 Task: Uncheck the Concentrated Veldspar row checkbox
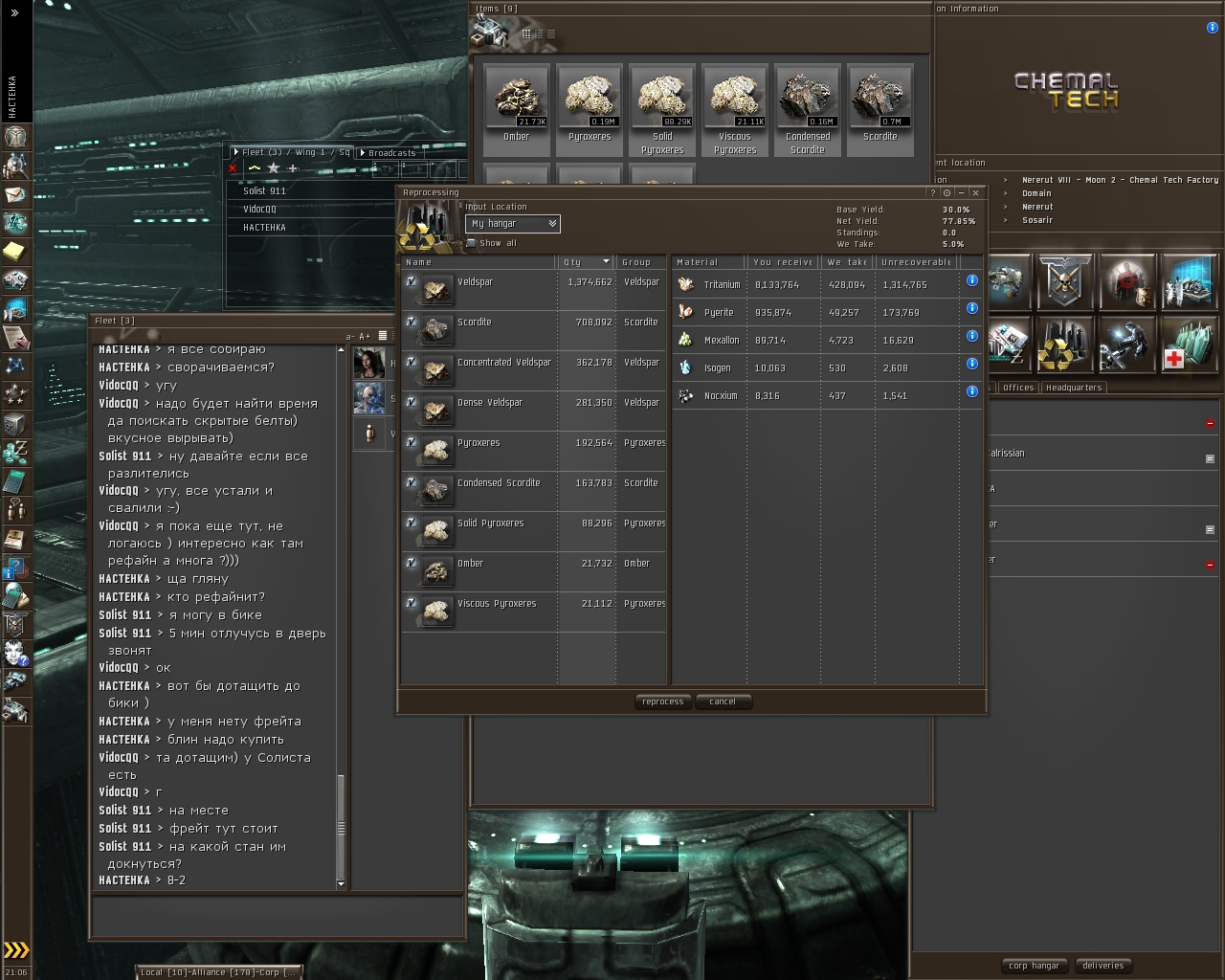[412, 362]
